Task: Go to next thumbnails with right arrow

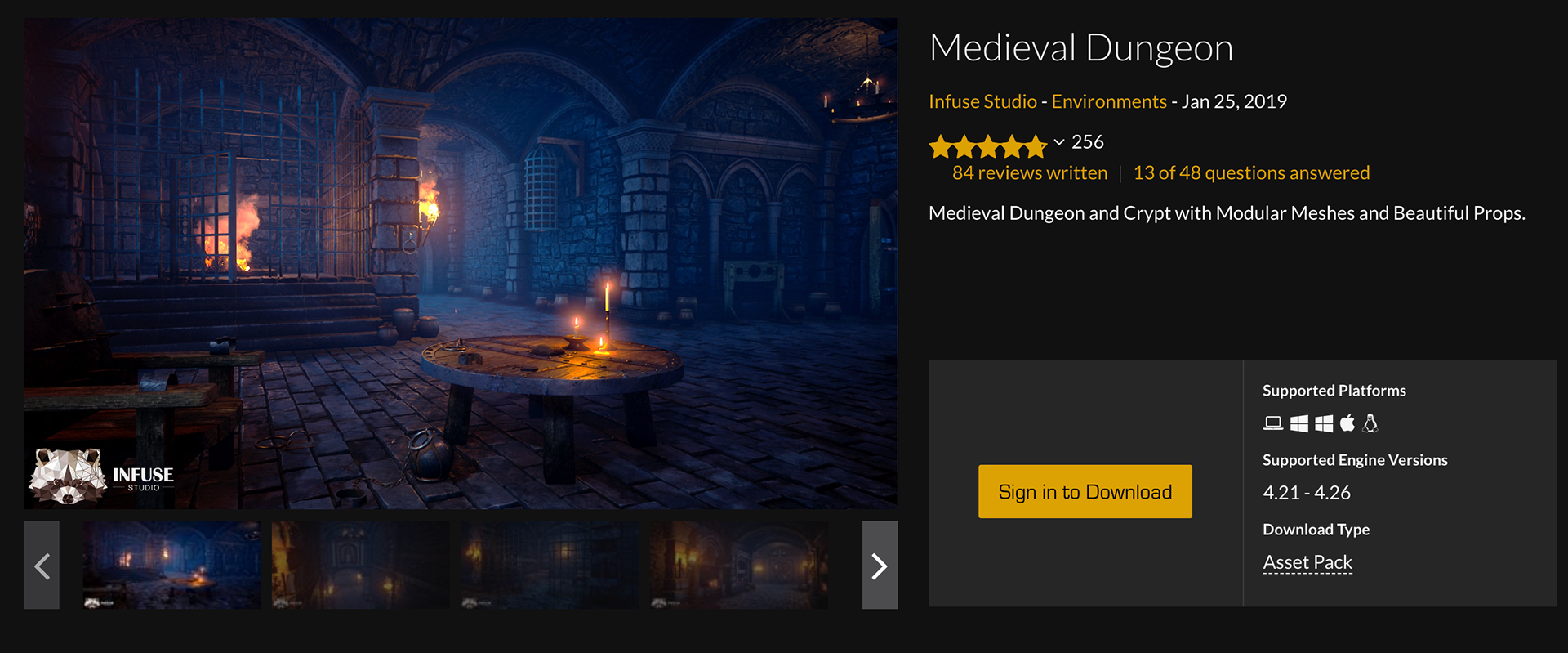Action: [x=880, y=566]
